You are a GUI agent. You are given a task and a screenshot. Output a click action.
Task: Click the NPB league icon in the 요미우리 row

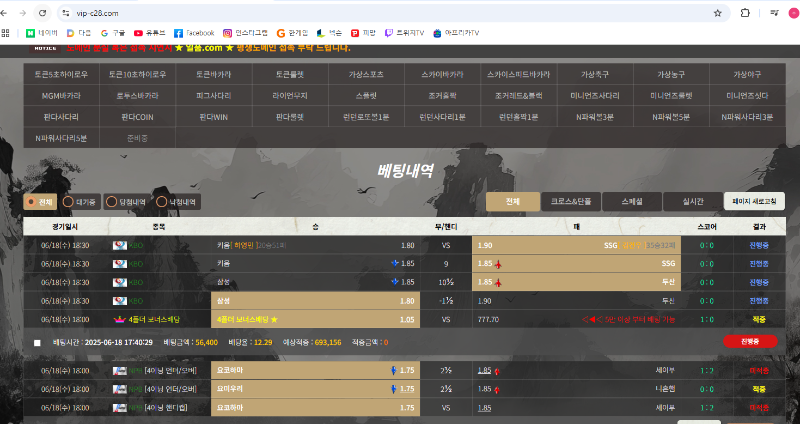[119, 389]
